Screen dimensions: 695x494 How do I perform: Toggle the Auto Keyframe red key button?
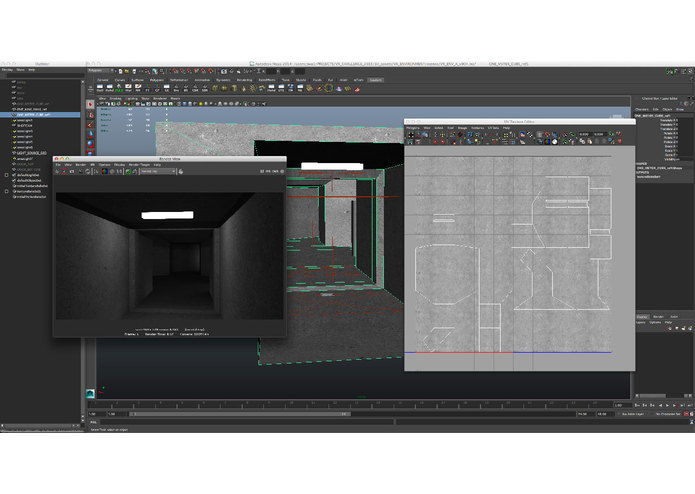tap(687, 414)
